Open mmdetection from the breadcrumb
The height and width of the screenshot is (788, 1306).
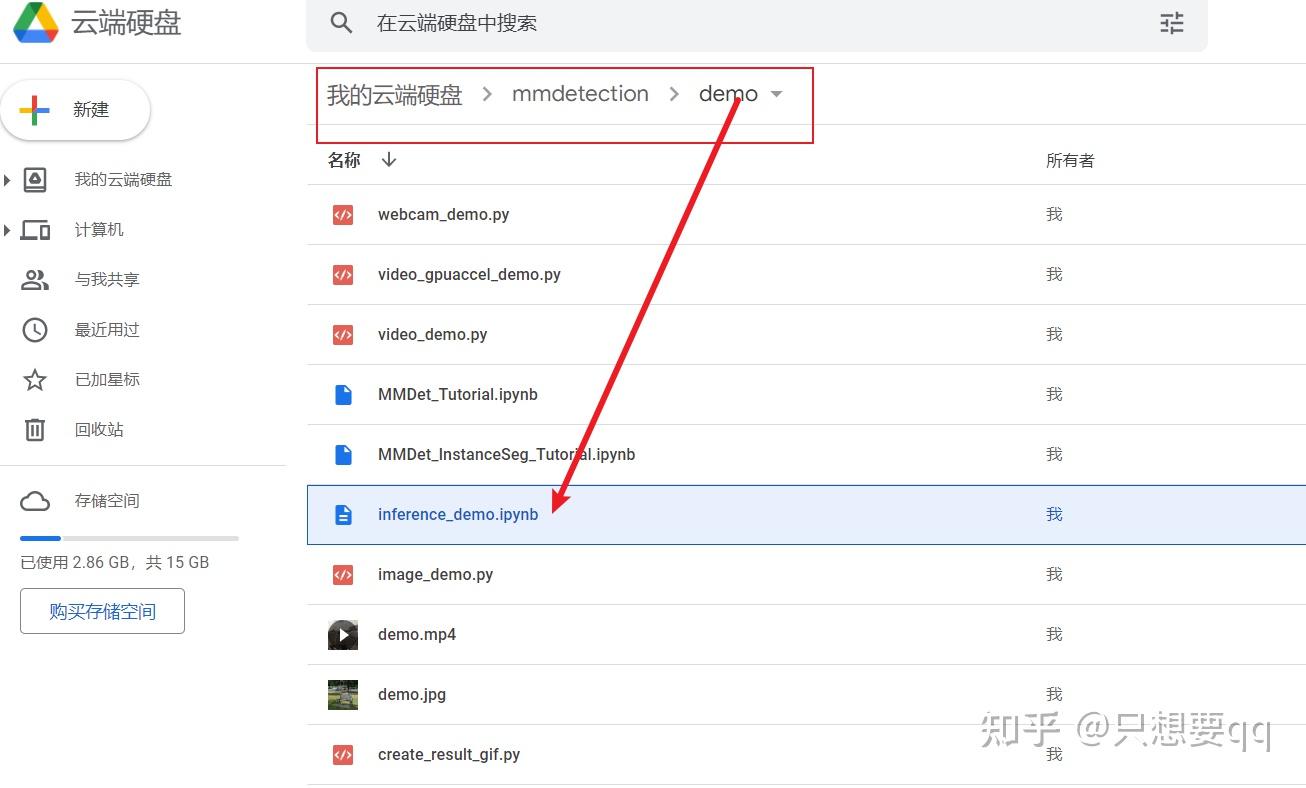(580, 93)
